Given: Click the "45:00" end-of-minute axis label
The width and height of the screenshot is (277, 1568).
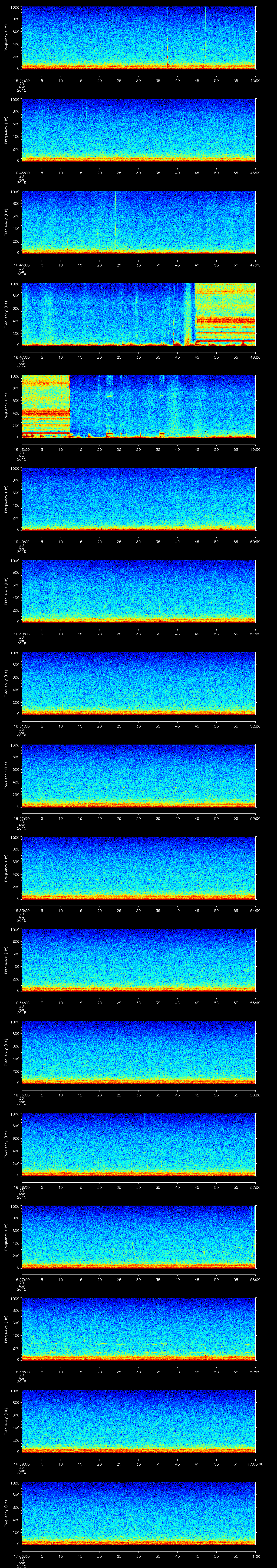Looking at the screenshot, I should [x=256, y=80].
